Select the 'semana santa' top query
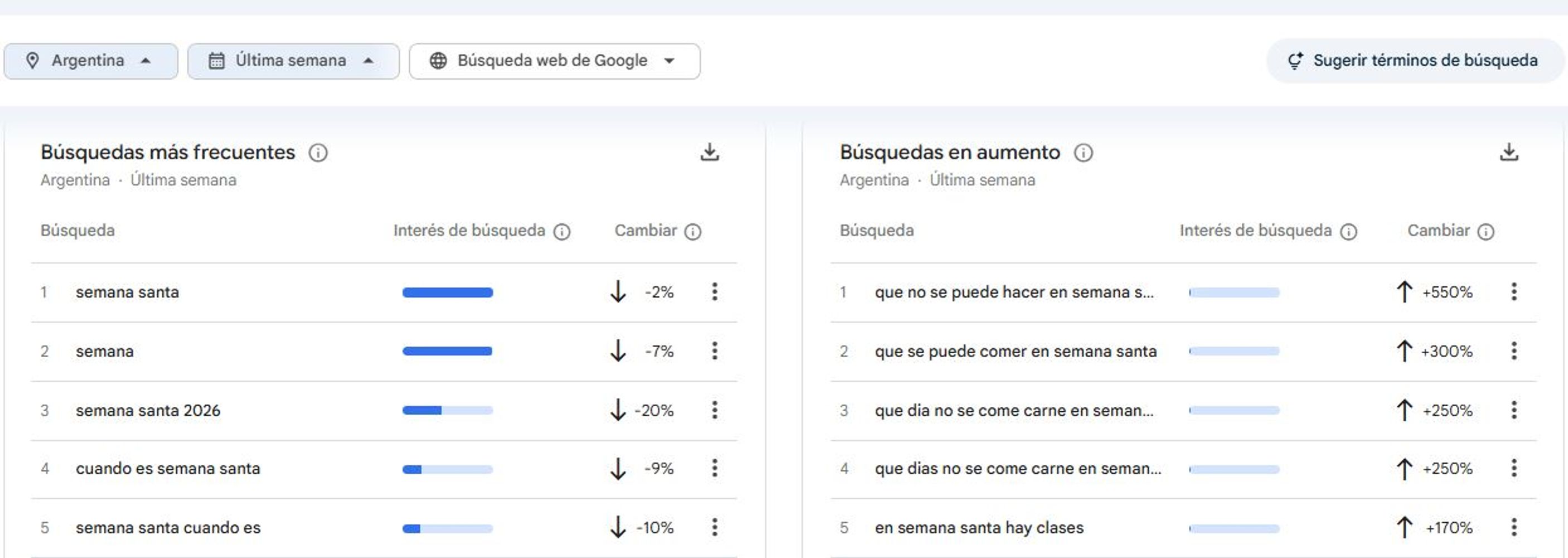Viewport: 1568px width, 558px height. coord(127,292)
